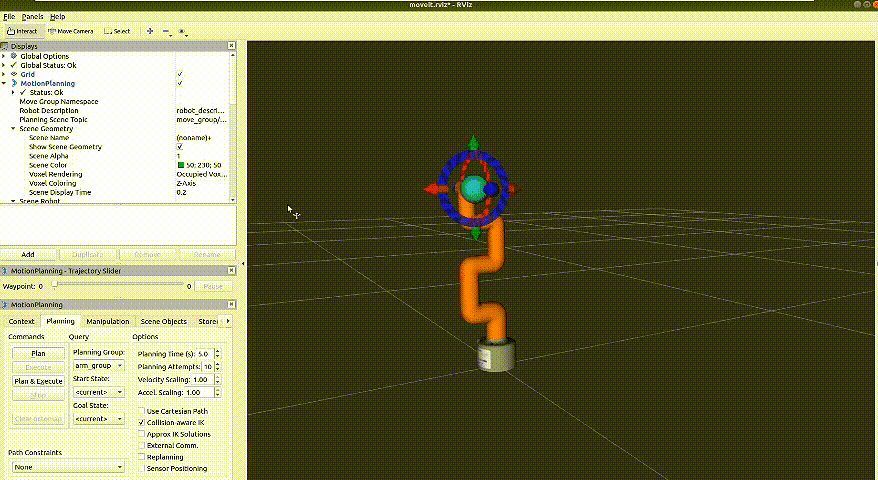Screen dimensions: 878x480
Task: Switch to the Context tab
Action: tap(21, 321)
